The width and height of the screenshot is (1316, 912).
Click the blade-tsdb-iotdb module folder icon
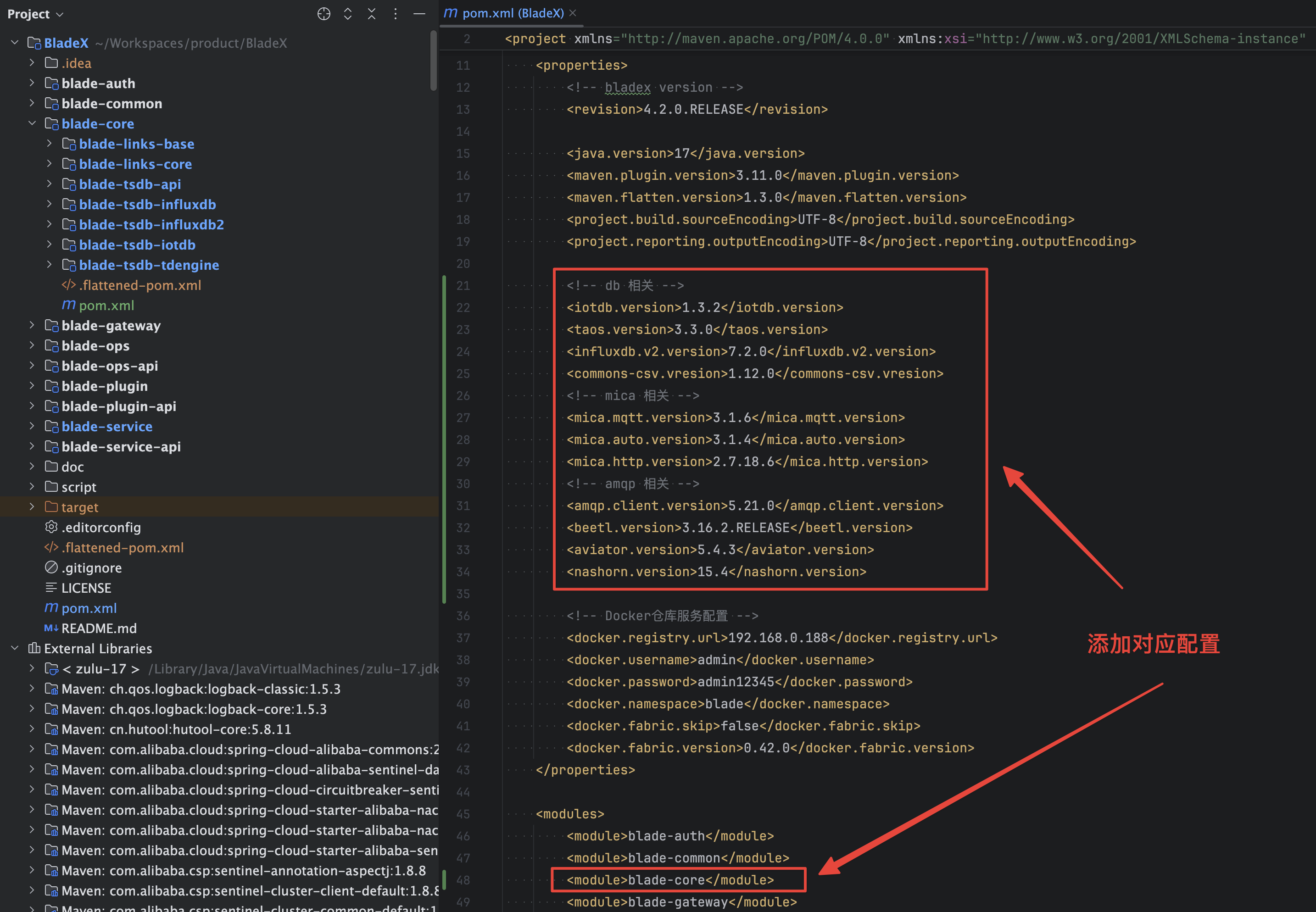(68, 245)
